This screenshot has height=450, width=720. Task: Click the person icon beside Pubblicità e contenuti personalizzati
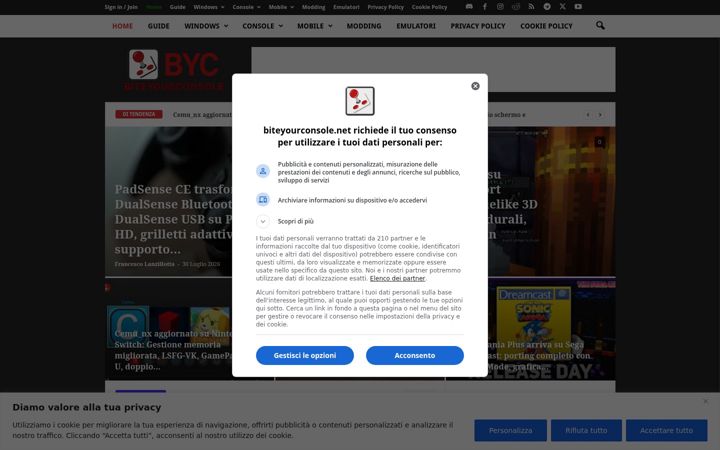tap(263, 171)
